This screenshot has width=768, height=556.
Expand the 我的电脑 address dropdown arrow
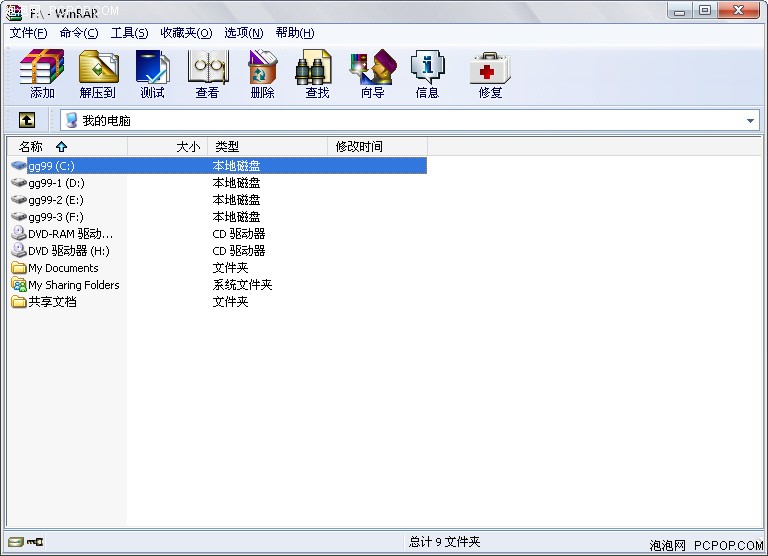click(x=750, y=121)
